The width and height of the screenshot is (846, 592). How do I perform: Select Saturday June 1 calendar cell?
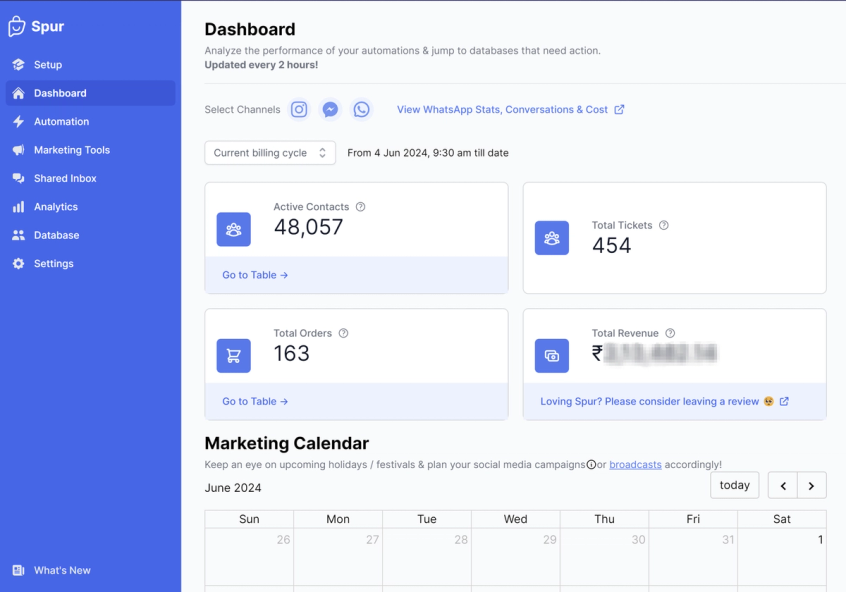782,556
